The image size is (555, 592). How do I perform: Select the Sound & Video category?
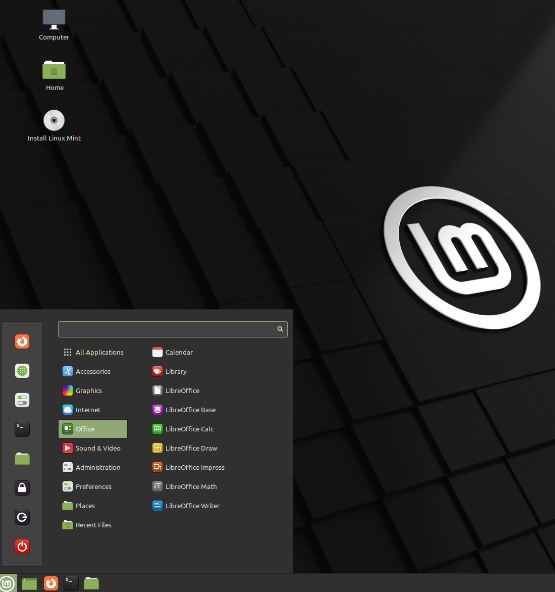click(x=93, y=448)
